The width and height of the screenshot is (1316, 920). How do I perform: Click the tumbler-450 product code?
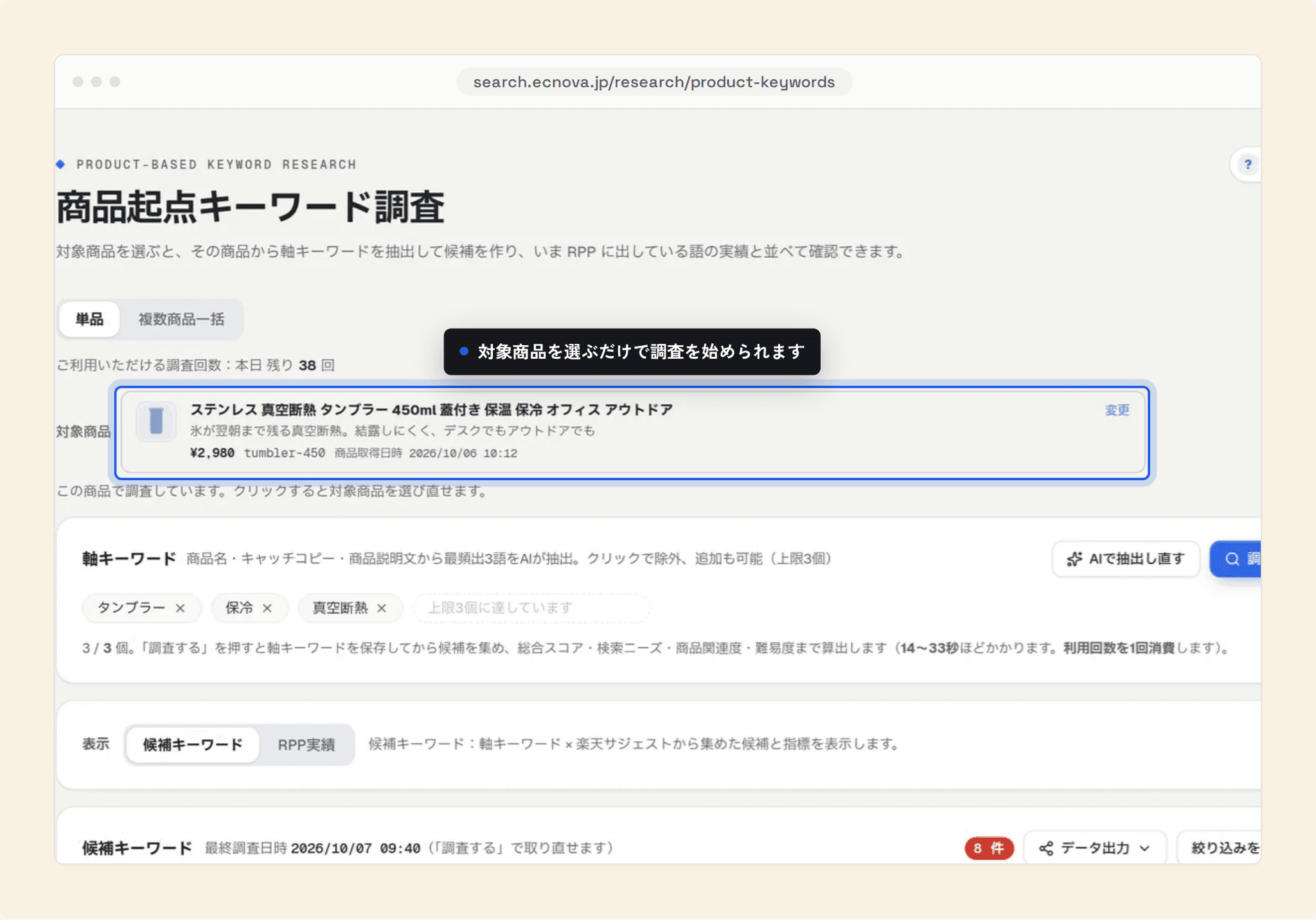[x=285, y=453]
